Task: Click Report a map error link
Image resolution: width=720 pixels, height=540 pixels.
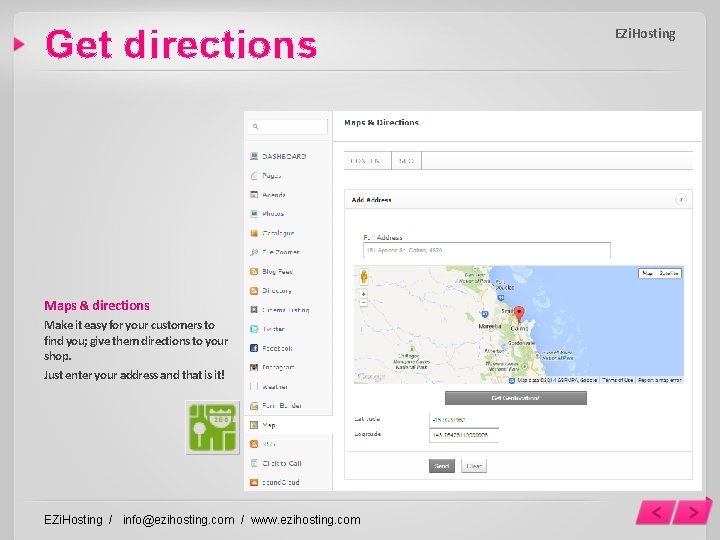Action: [x=660, y=380]
